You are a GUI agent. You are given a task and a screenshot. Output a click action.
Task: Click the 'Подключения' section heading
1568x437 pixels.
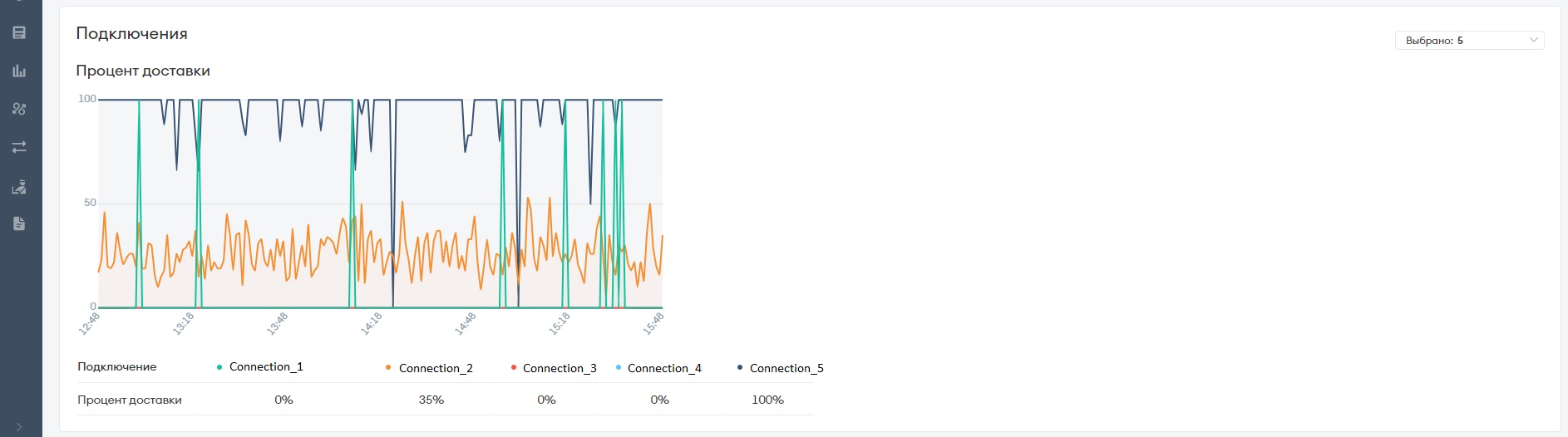click(x=131, y=34)
